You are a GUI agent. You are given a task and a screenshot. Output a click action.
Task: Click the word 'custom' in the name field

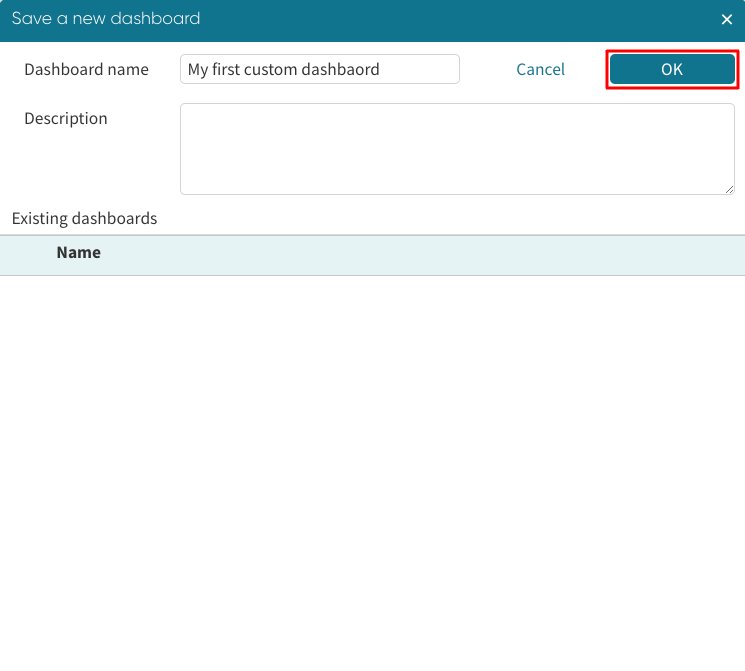pyautogui.click(x=273, y=70)
